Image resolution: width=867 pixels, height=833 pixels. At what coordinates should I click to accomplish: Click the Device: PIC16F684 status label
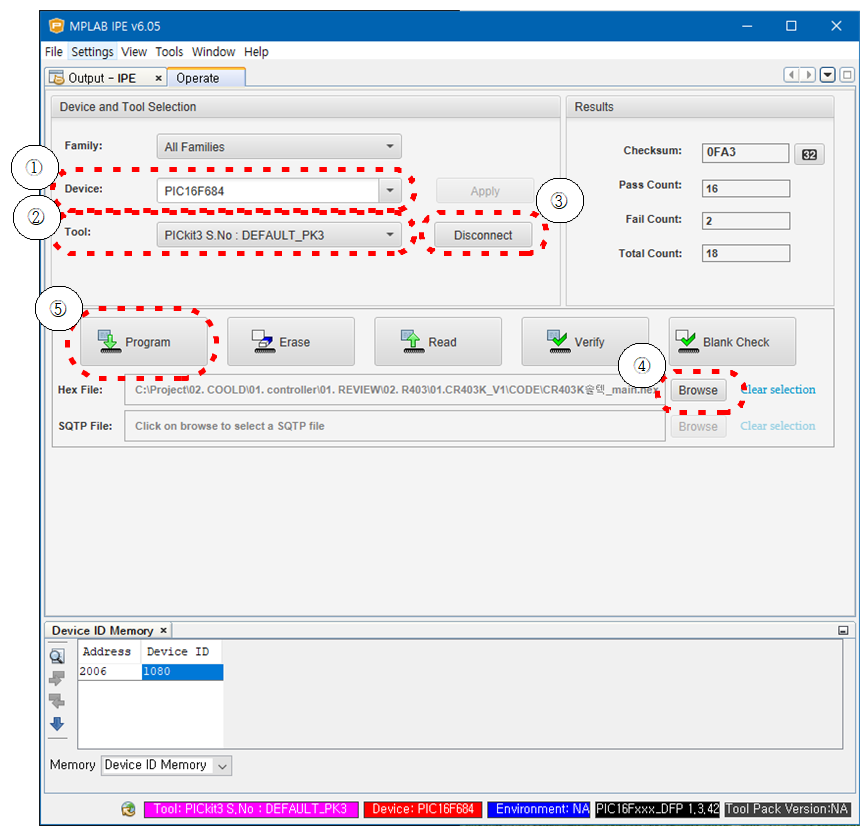click(423, 810)
